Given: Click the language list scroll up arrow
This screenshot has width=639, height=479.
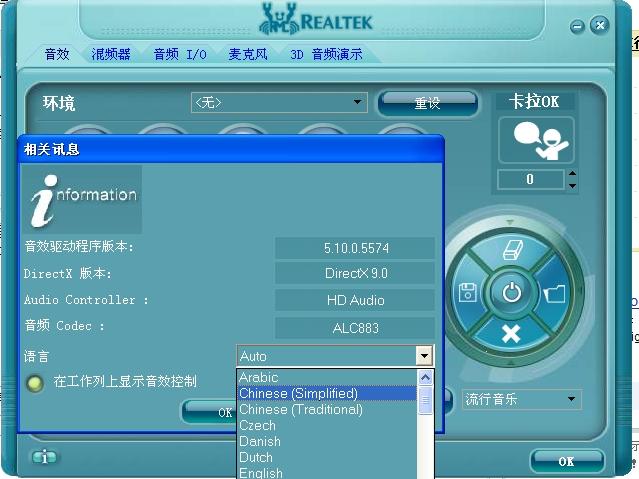Looking at the screenshot, I should click(425, 378).
